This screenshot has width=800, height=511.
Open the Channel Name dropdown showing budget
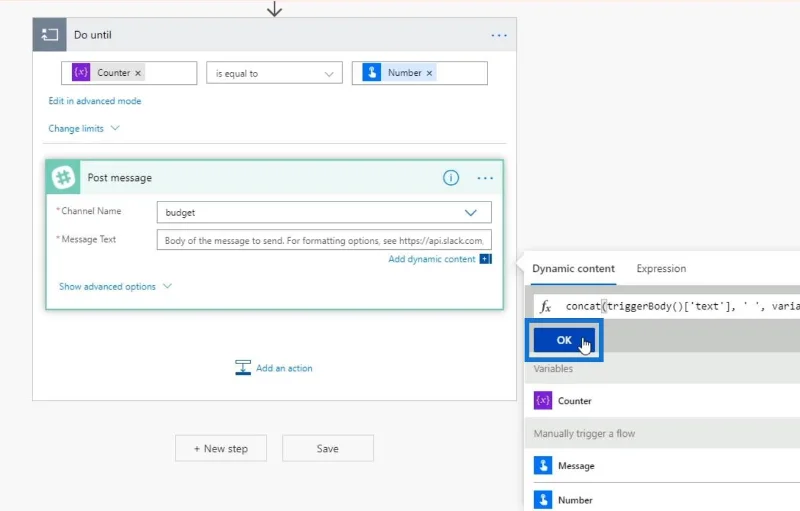coord(324,212)
